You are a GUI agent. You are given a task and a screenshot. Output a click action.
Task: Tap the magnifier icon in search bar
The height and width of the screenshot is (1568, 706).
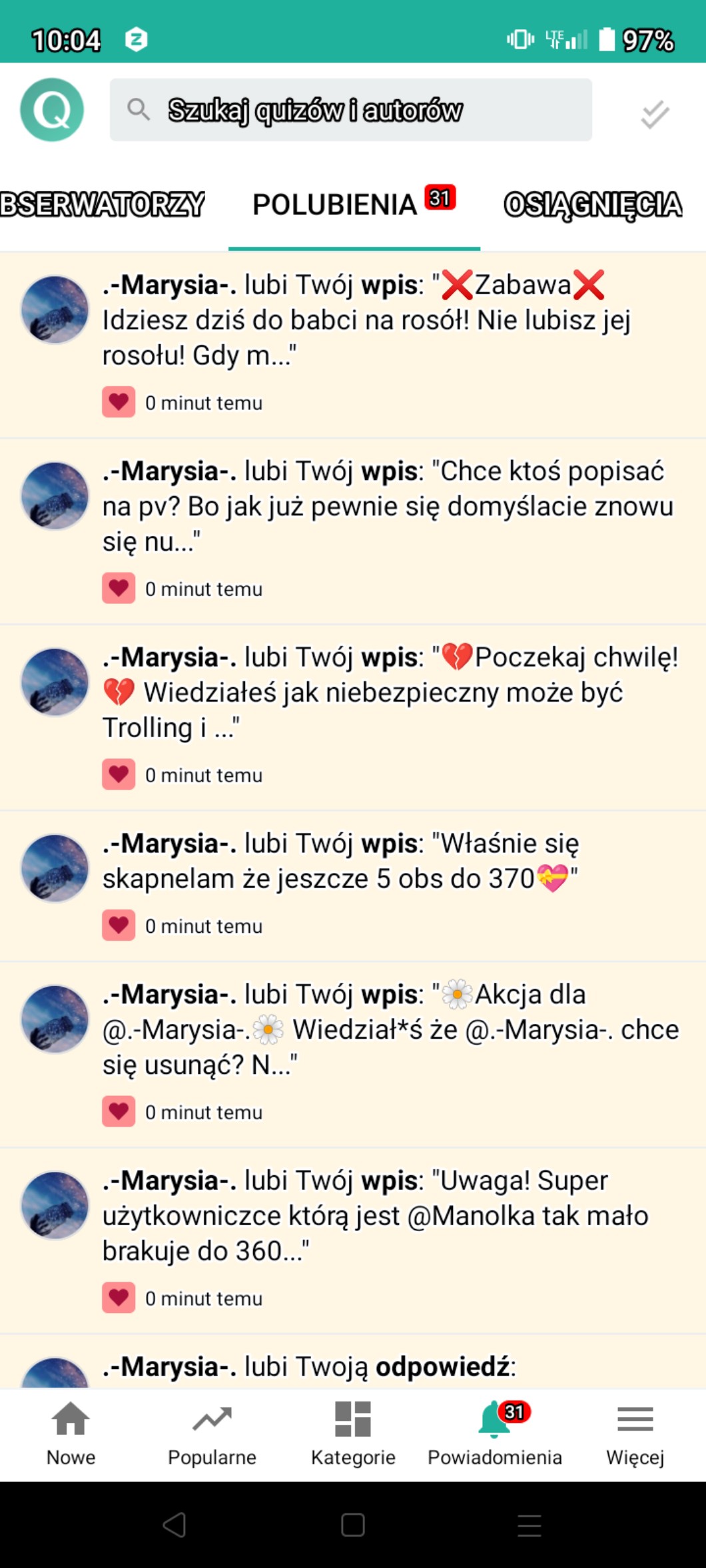(139, 109)
